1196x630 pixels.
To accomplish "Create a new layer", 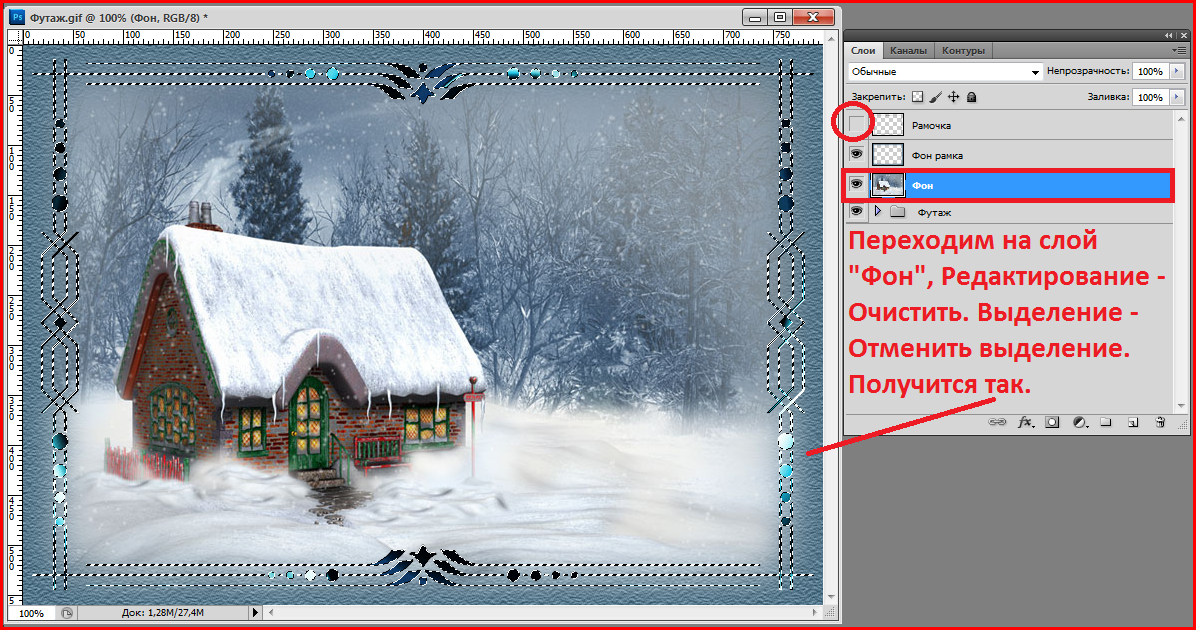I will 1133,422.
